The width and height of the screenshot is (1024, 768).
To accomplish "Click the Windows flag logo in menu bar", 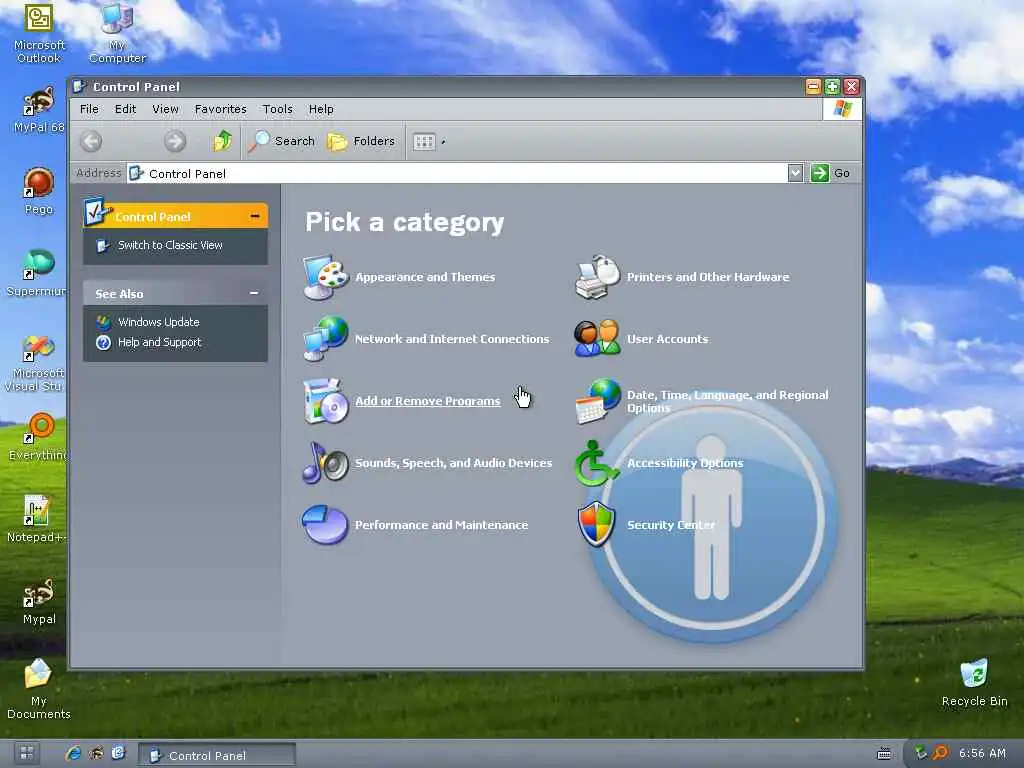I will [842, 108].
